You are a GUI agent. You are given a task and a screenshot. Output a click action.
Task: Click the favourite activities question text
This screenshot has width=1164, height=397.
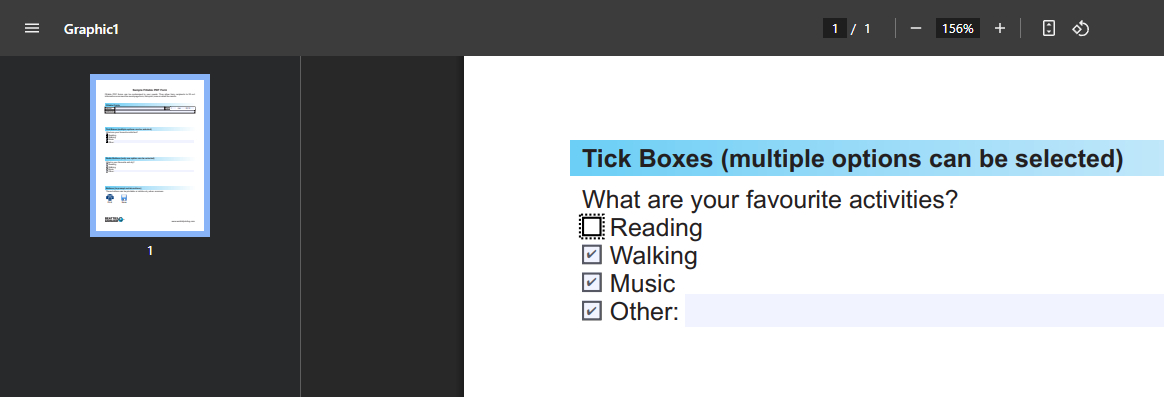pos(770,200)
